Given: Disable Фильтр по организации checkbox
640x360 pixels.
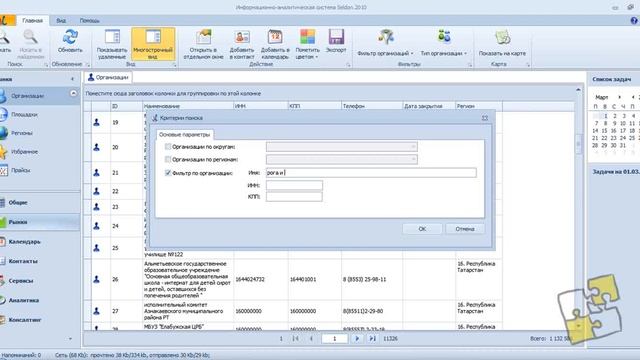Looking at the screenshot, I should coord(168,173).
